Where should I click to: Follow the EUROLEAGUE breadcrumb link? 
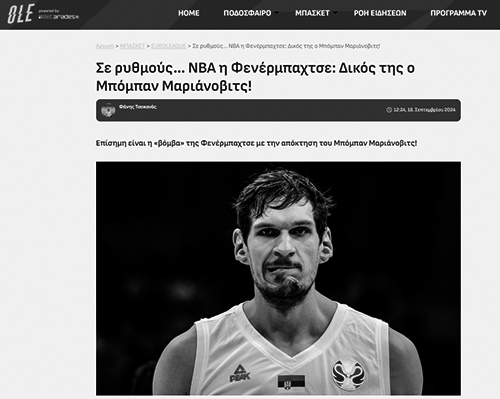coord(169,46)
